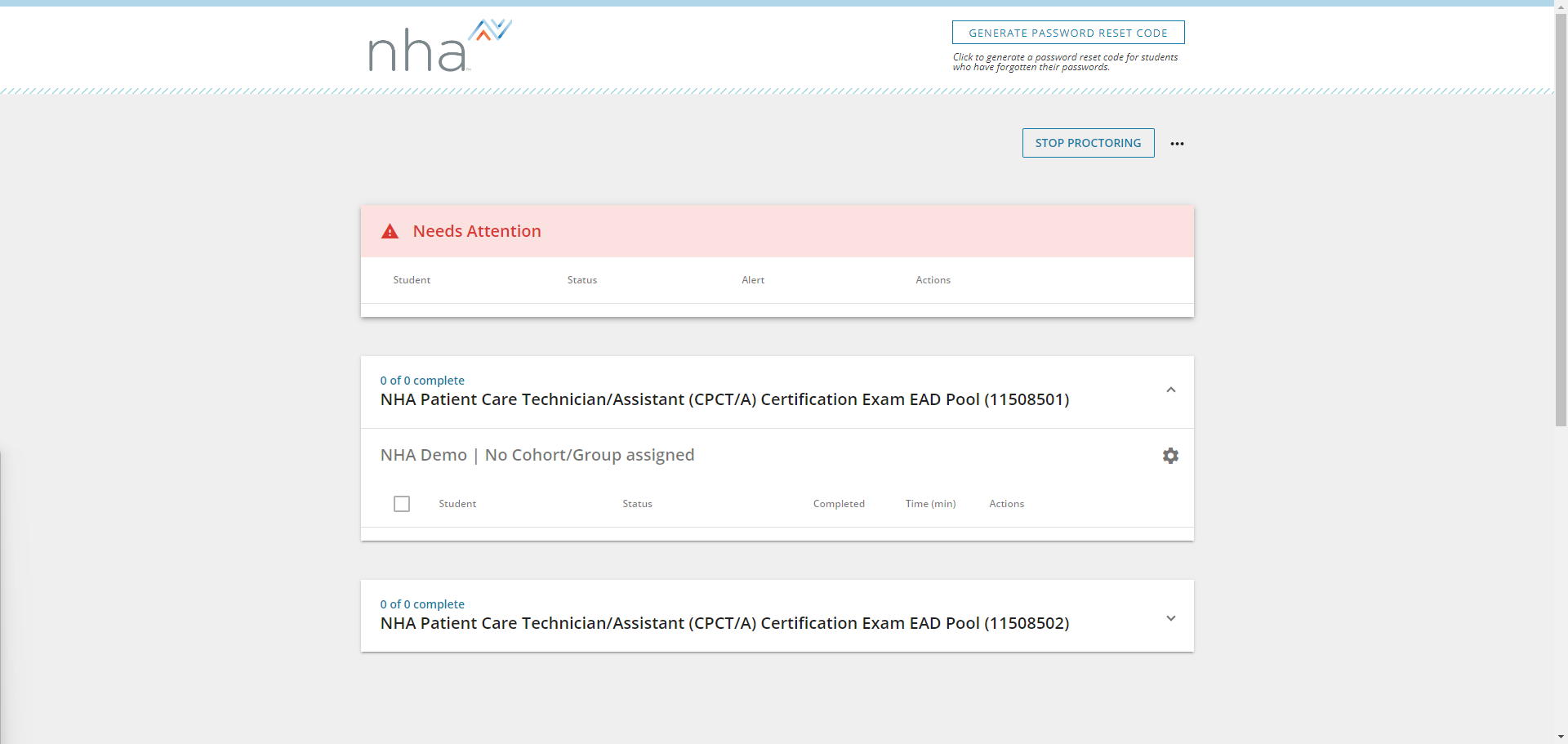Click the first '0 of 0 complete' link
The image size is (1568, 744).
(422, 381)
